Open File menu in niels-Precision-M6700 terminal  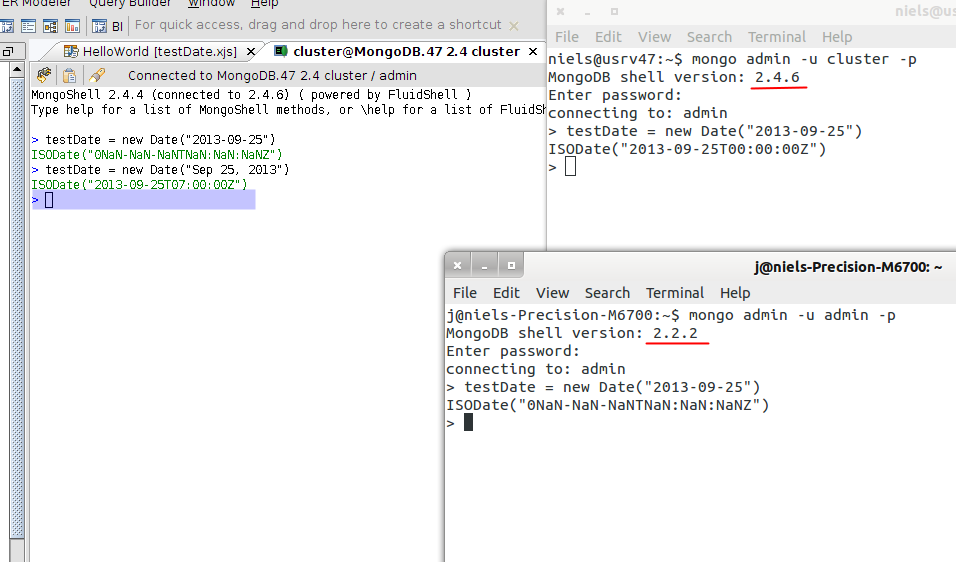(x=464, y=293)
